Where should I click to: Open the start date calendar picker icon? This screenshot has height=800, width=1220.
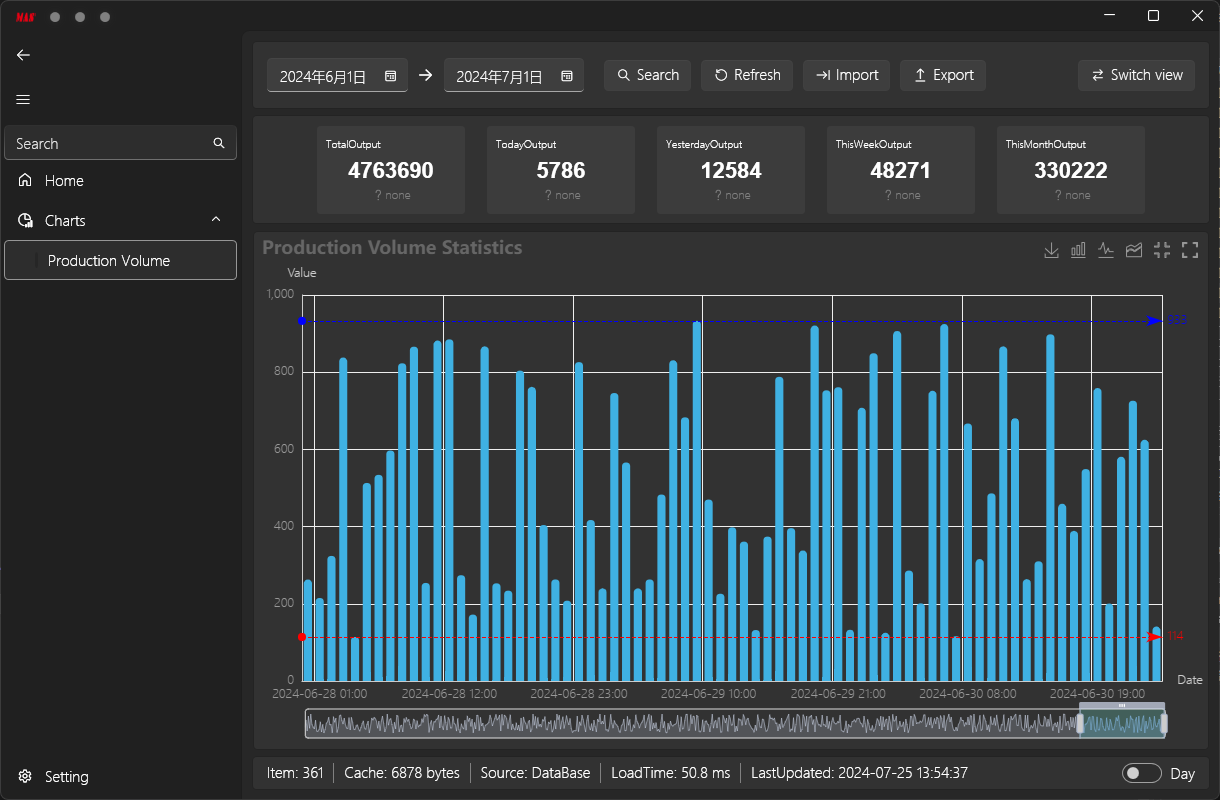click(x=391, y=76)
